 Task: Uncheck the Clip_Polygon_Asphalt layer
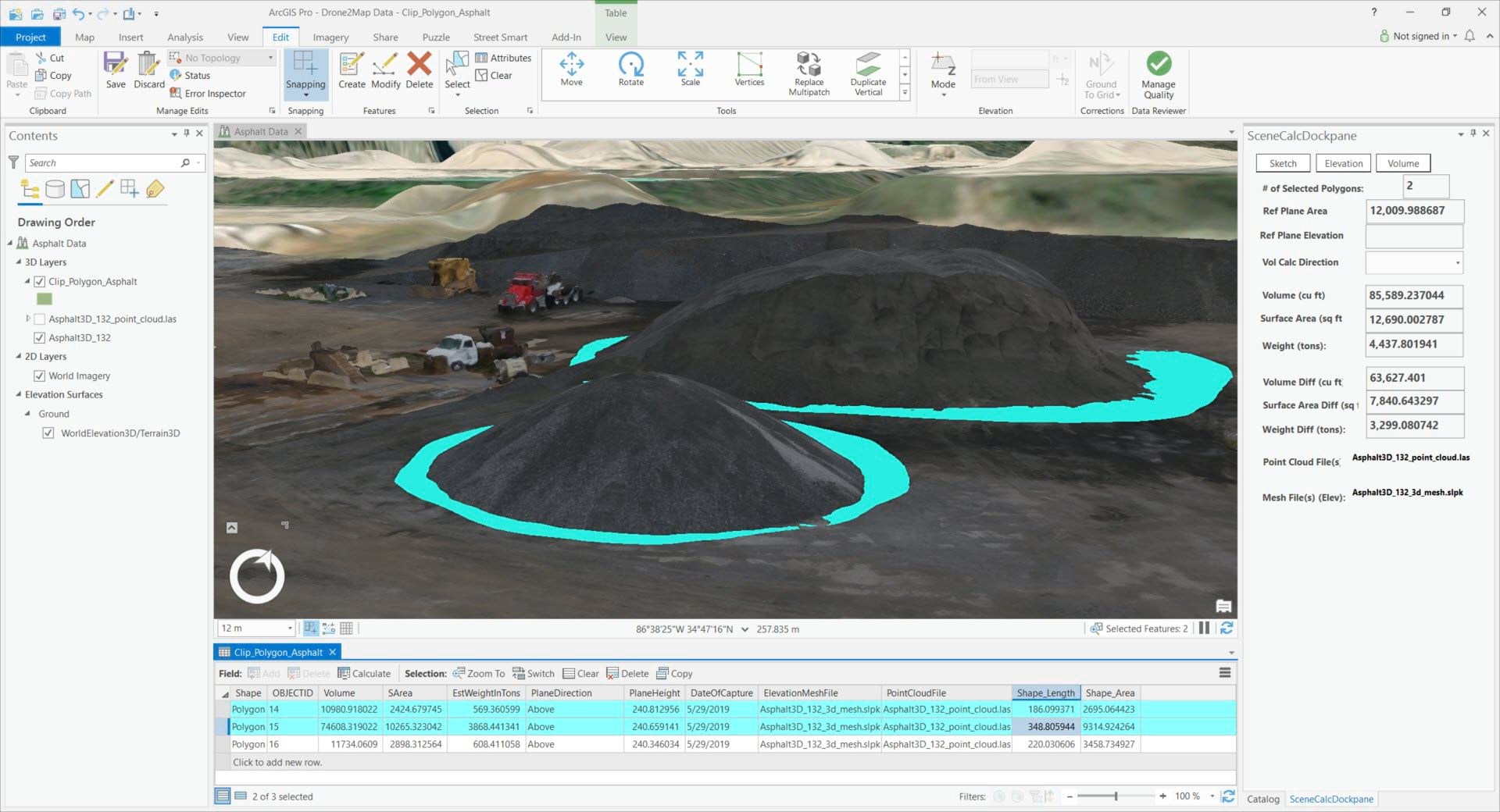click(x=40, y=282)
